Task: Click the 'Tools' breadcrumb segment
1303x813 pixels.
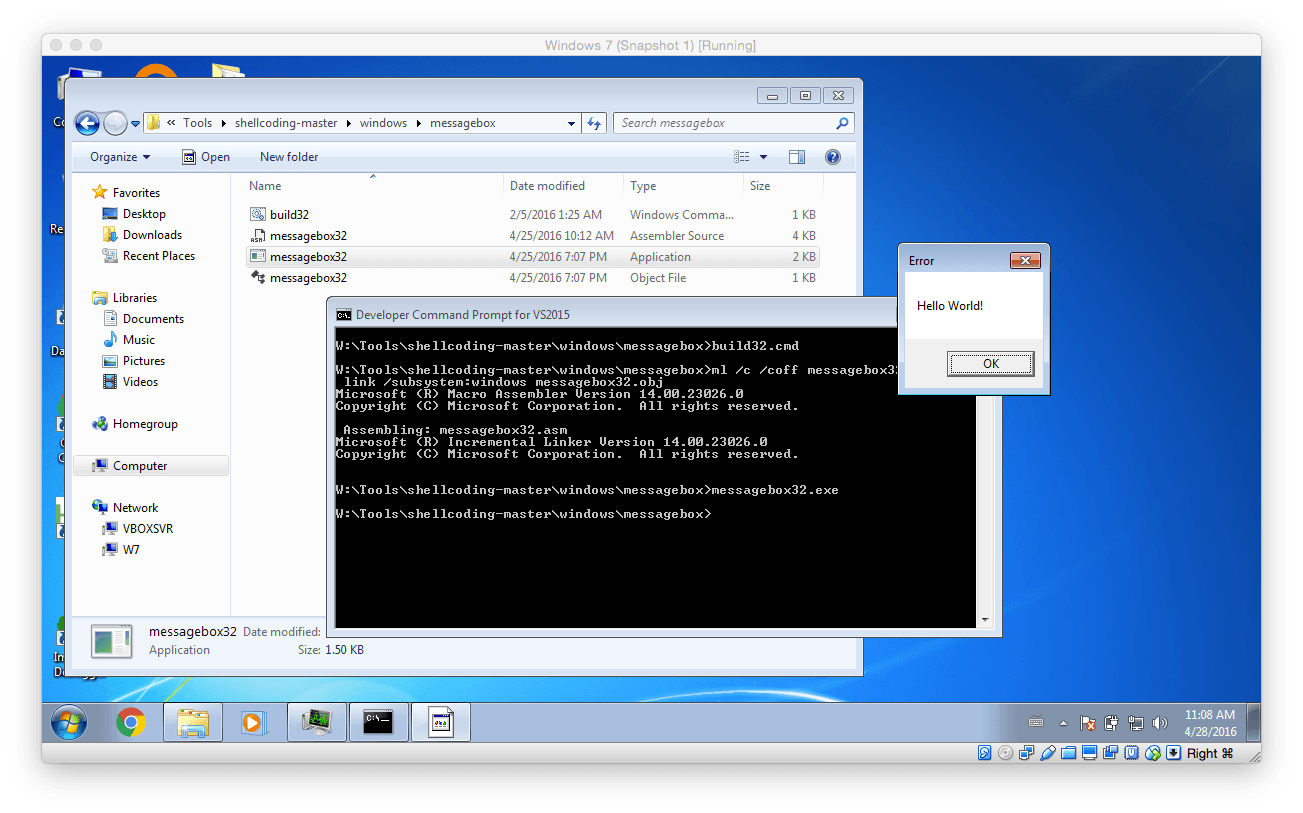Action: click(197, 123)
